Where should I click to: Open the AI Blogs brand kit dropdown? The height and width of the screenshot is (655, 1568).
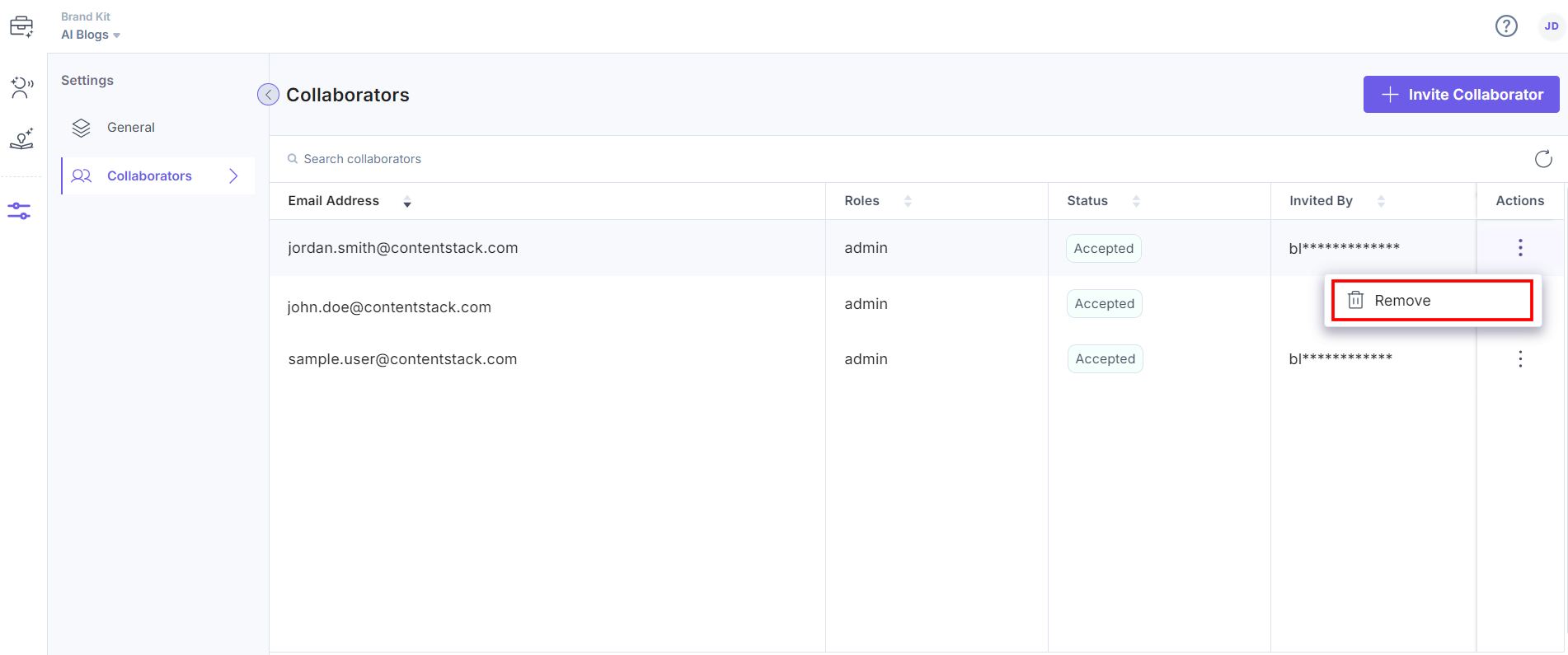coord(91,35)
